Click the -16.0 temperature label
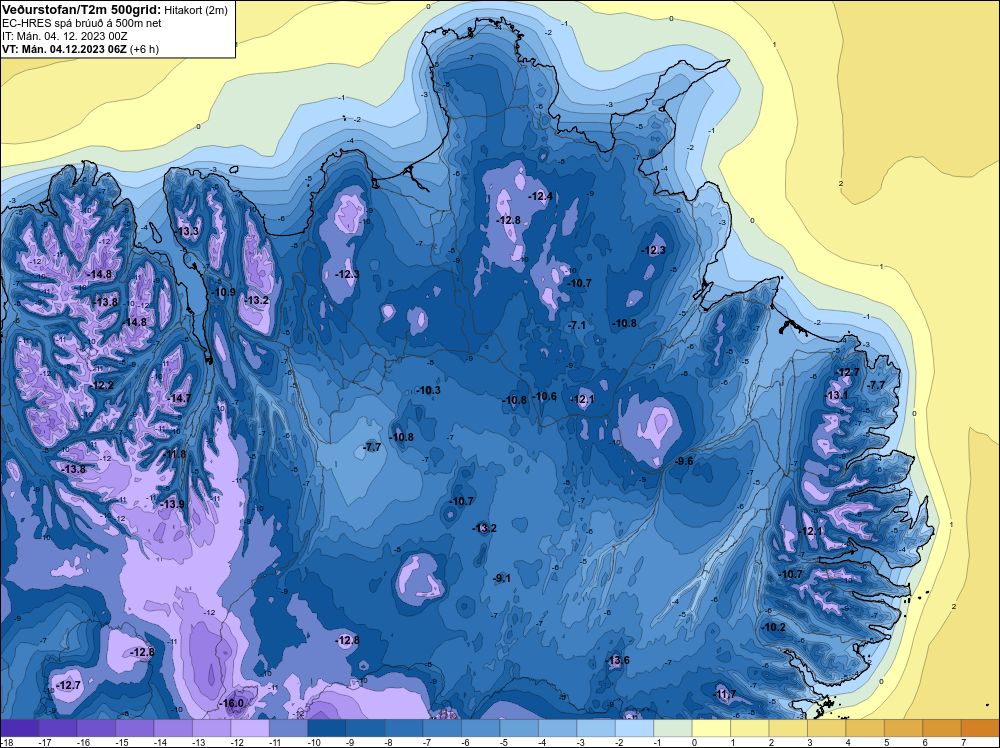 [233, 703]
